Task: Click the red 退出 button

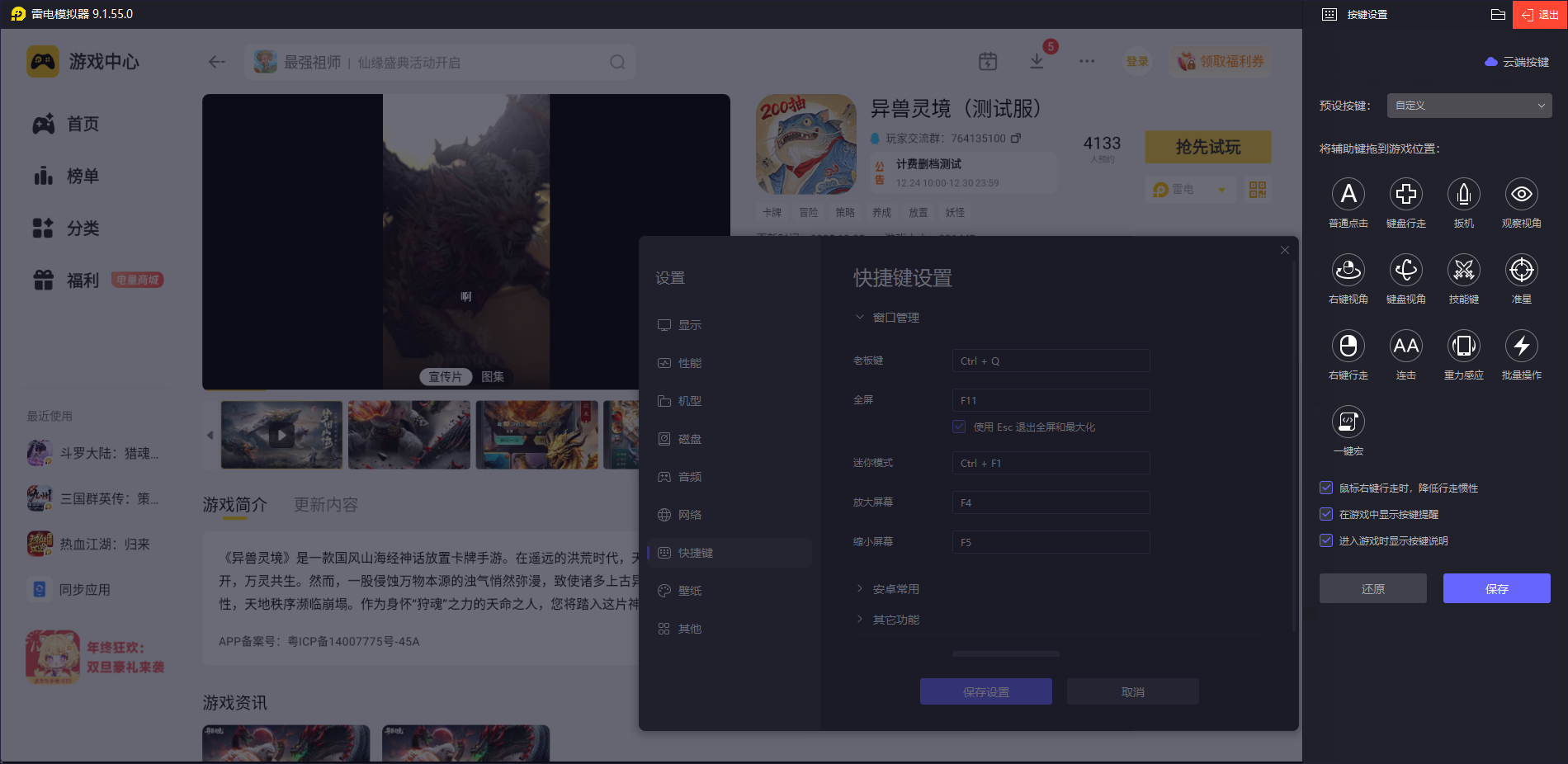Action: pyautogui.click(x=1540, y=15)
